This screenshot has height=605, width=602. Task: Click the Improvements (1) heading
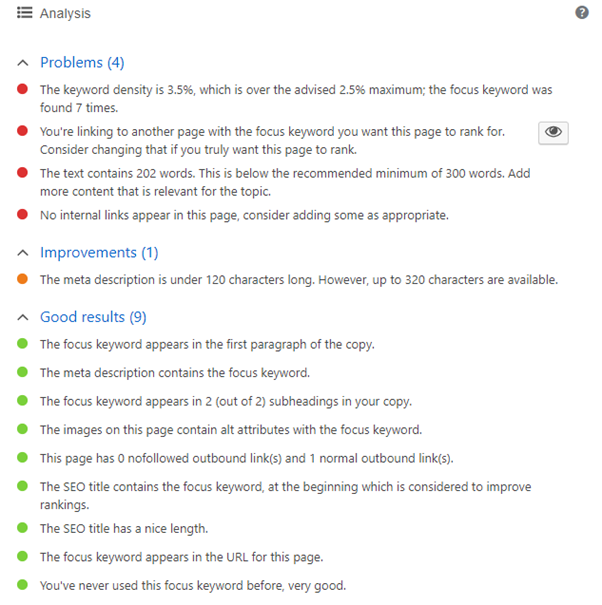coord(99,253)
